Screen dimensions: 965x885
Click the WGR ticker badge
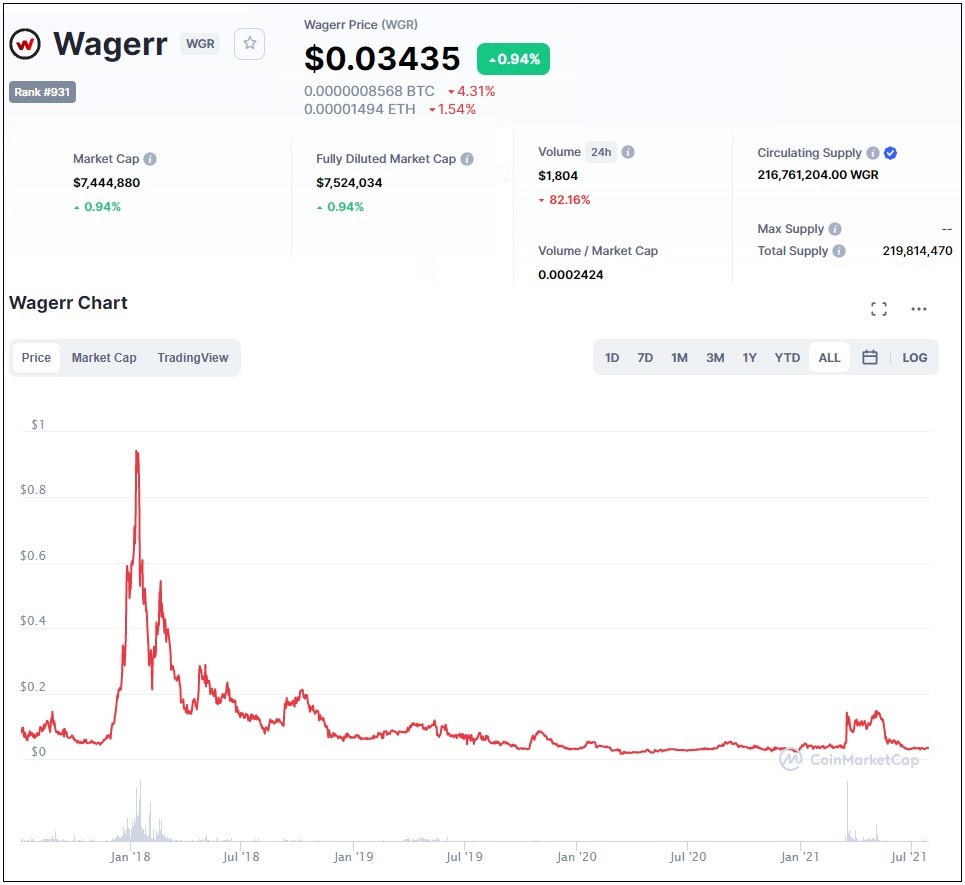200,44
